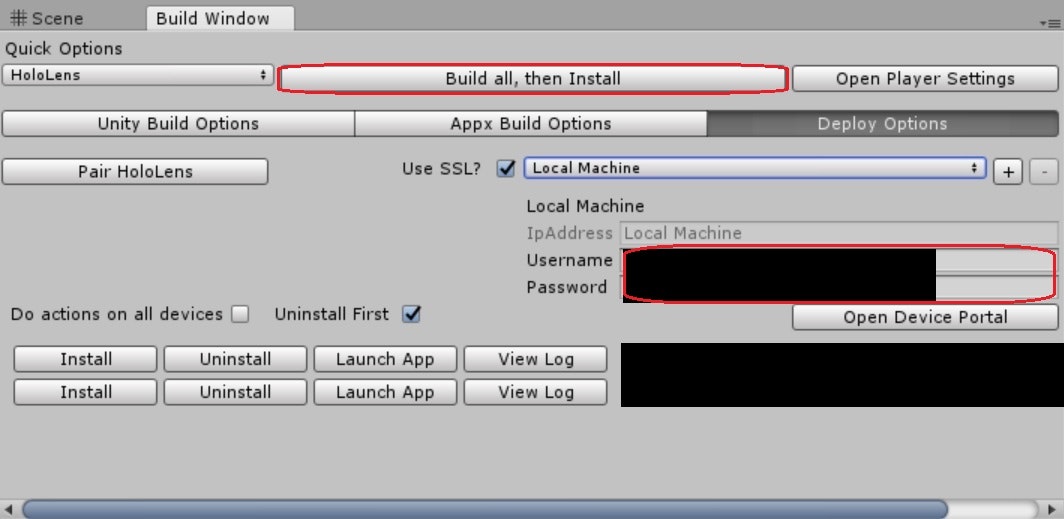Click the Pair HoloLens button
1064x519 pixels.
pyautogui.click(x=135, y=171)
